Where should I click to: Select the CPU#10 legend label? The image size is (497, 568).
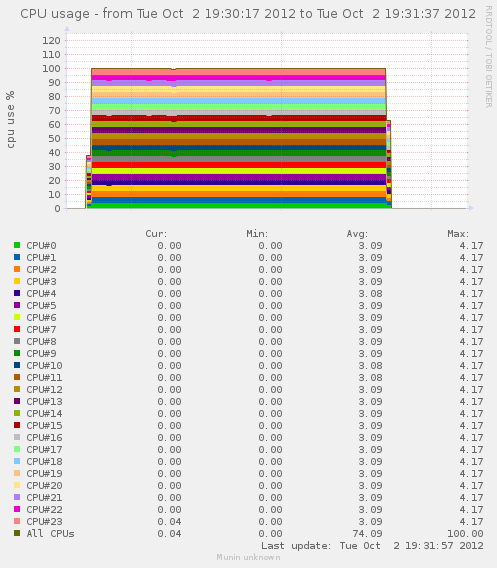pyautogui.click(x=44, y=366)
